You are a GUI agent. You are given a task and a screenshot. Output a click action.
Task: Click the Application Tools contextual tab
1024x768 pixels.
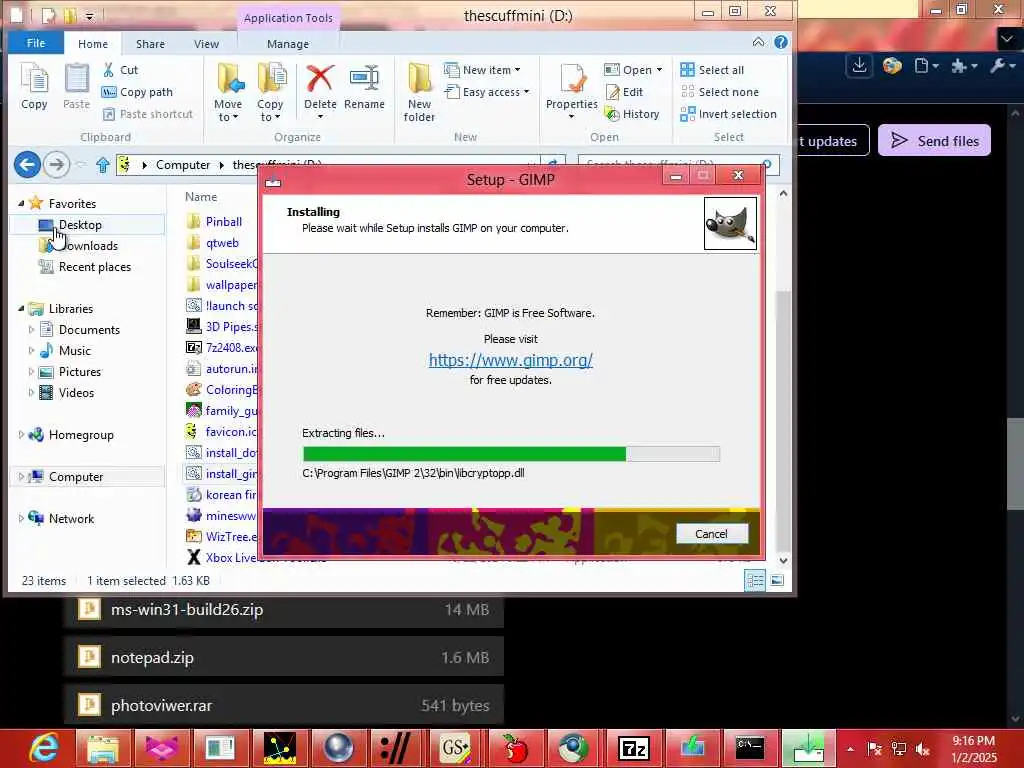click(288, 18)
